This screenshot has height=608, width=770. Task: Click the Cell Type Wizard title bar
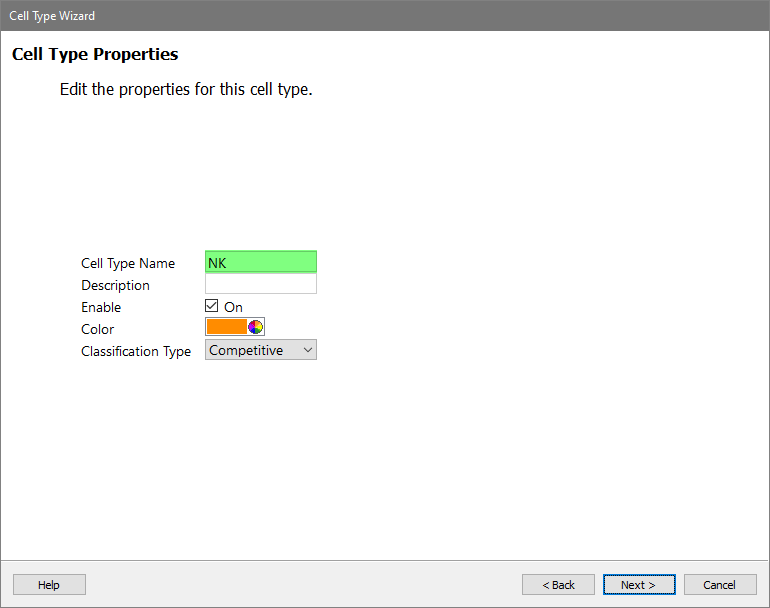(385, 15)
